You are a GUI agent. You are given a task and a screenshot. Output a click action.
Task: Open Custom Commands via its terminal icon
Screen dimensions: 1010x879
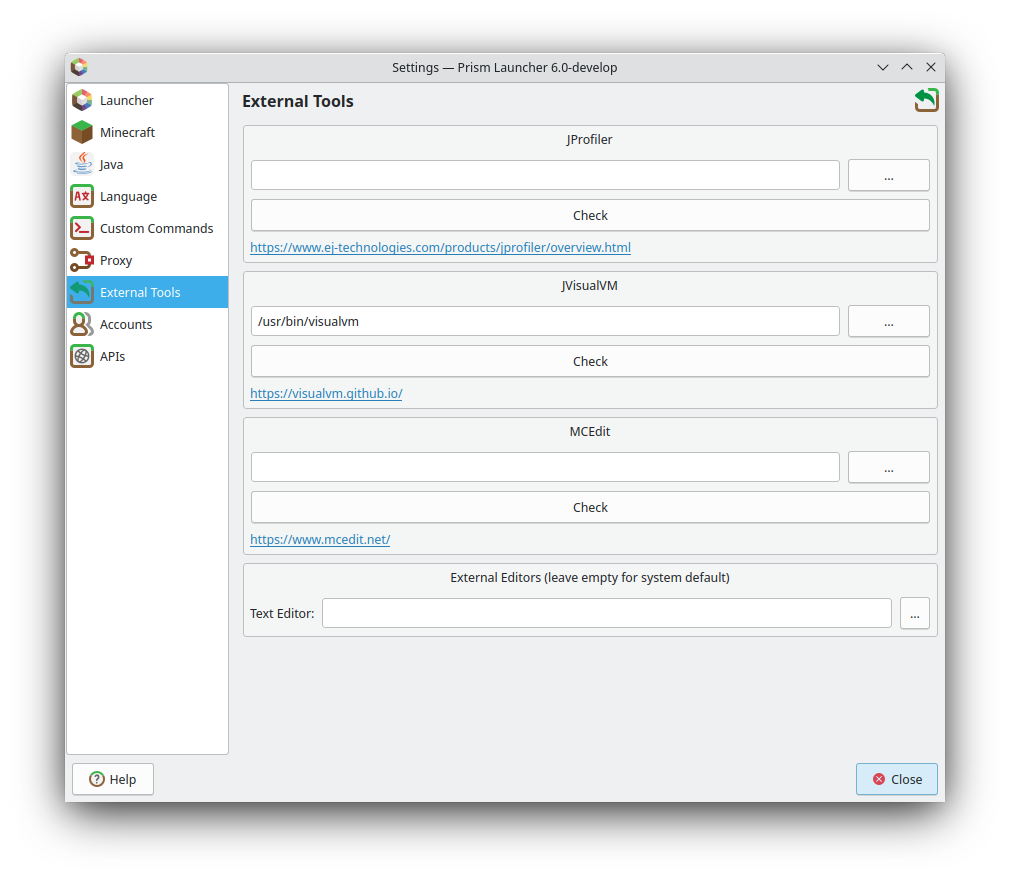pos(81,228)
